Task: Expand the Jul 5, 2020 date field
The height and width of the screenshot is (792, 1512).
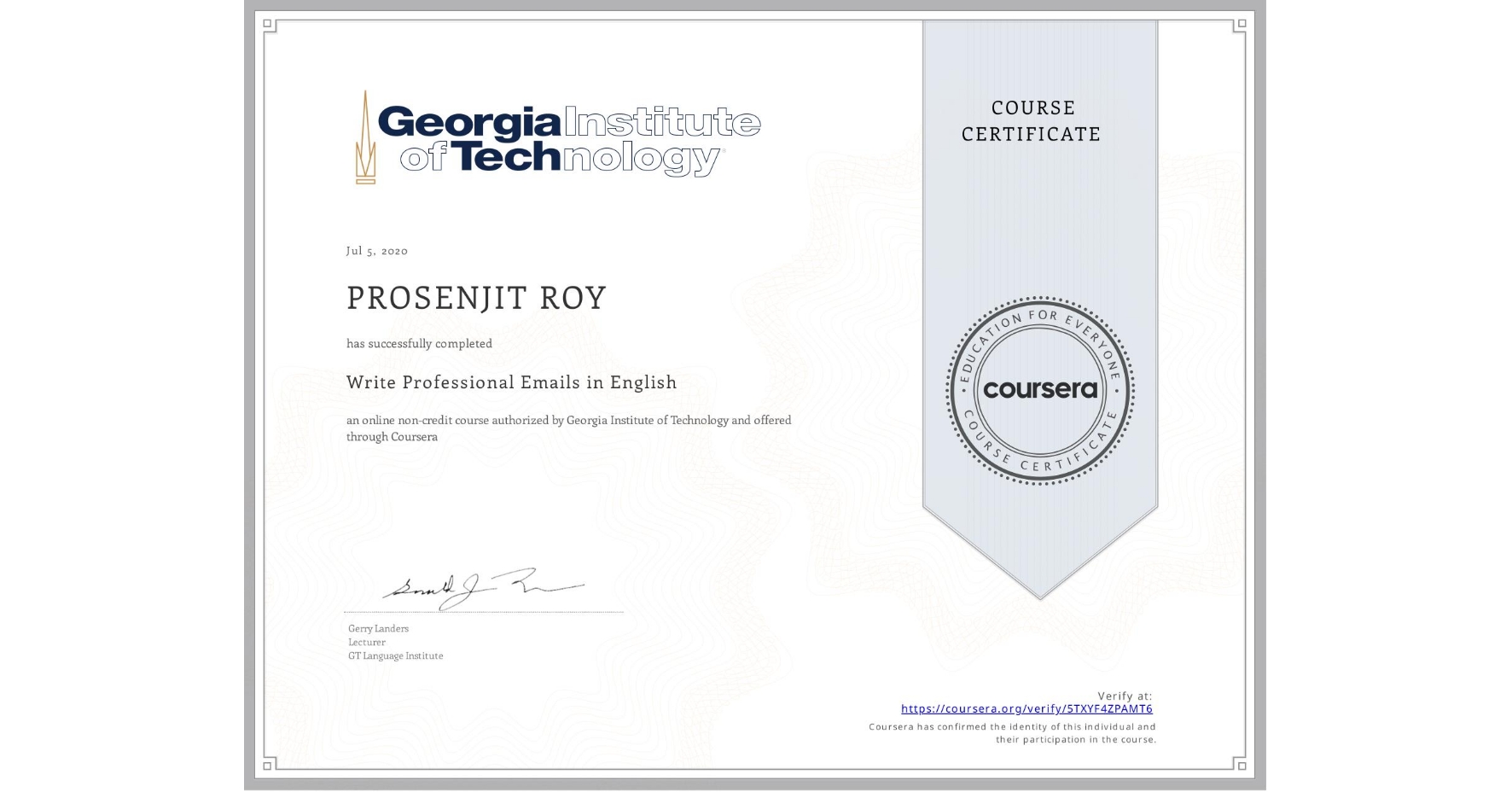Action: pyautogui.click(x=376, y=250)
